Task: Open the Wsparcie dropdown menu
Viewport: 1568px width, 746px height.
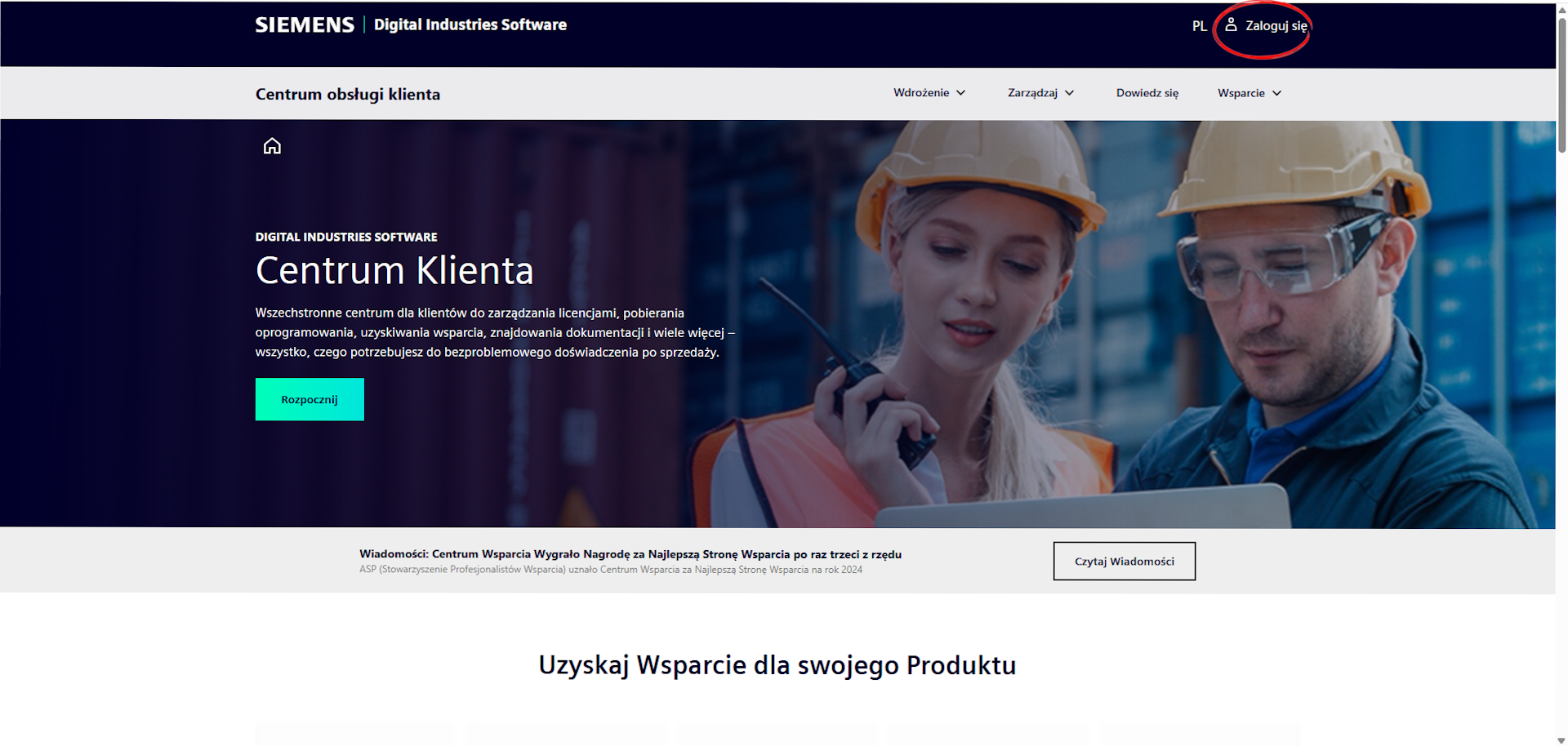Action: coord(1249,93)
